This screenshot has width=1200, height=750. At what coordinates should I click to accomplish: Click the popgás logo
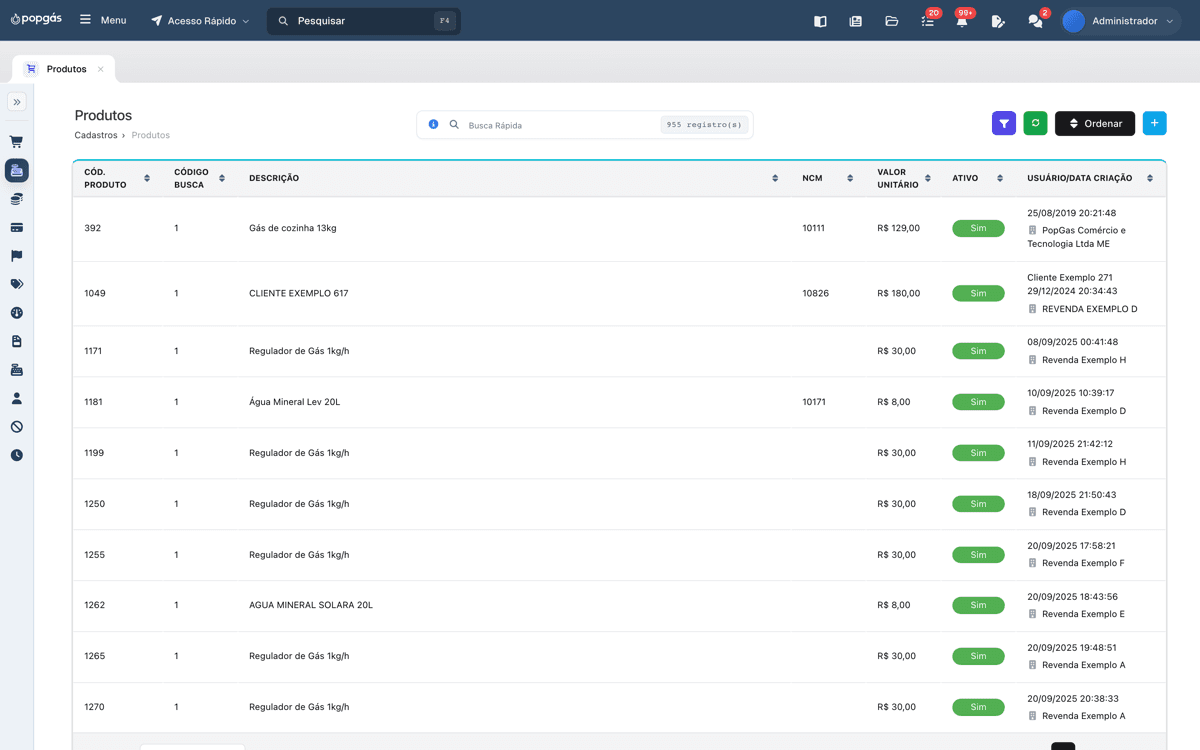(36, 19)
